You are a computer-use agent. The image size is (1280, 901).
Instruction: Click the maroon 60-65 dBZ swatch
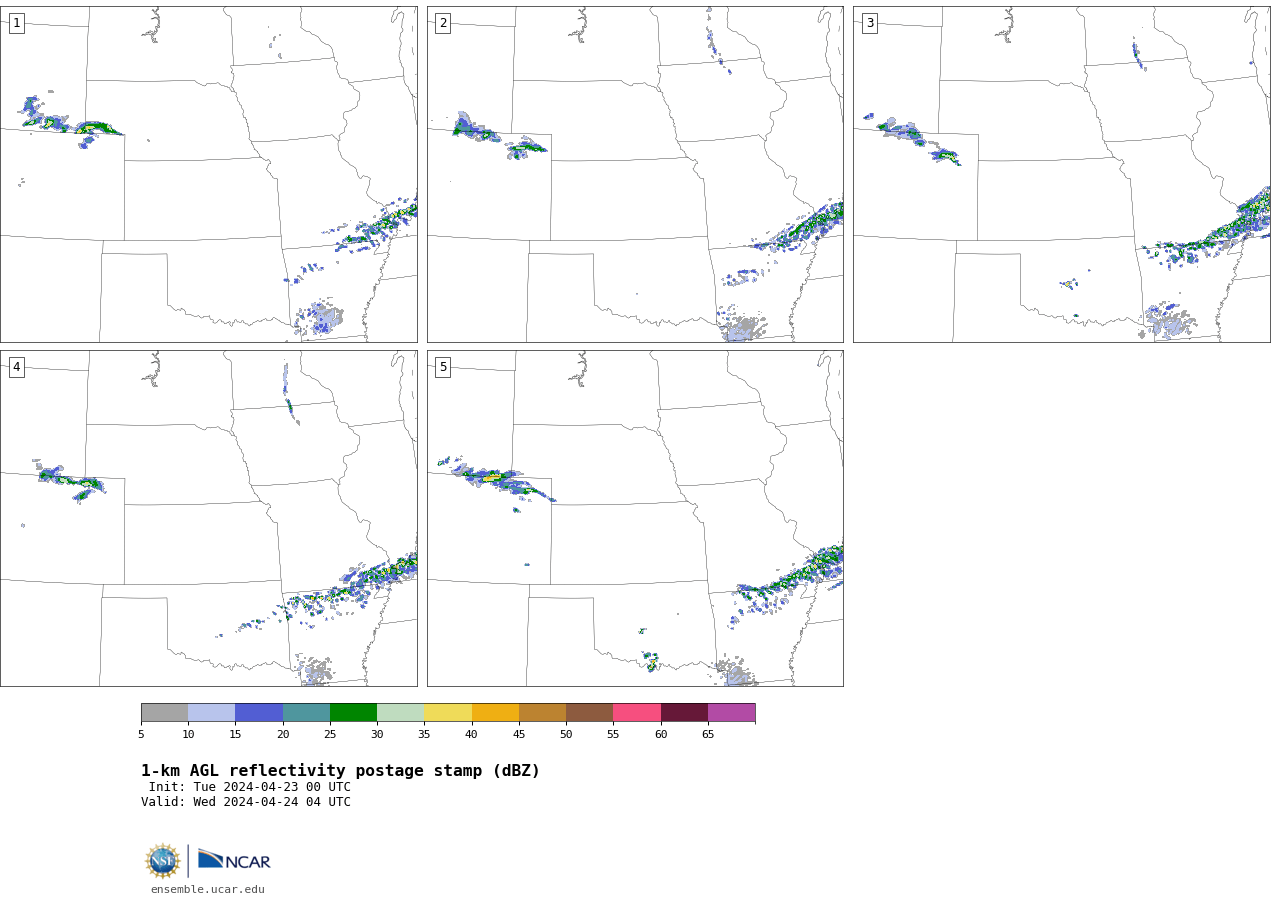coord(684,713)
